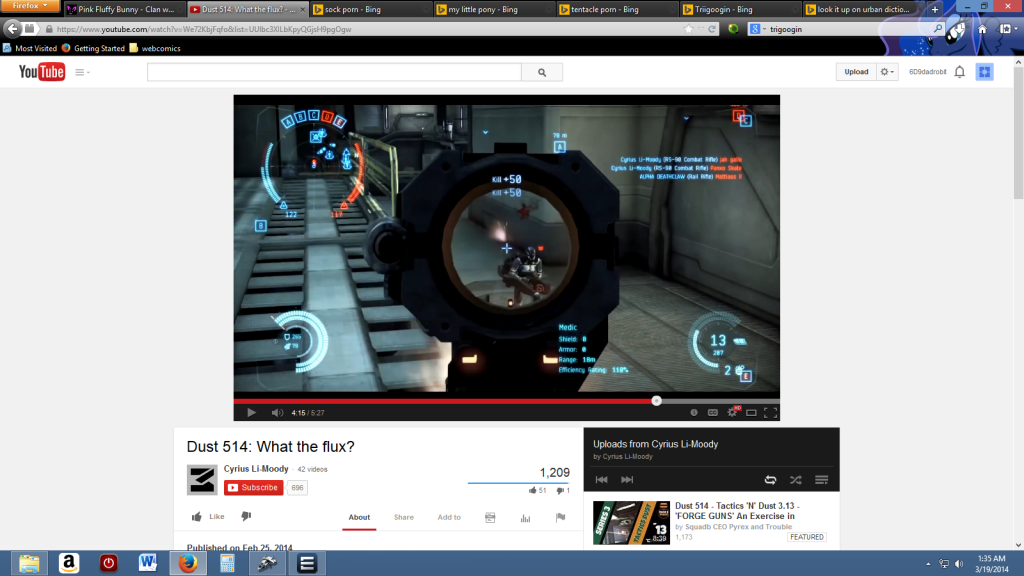Open a new browser tab
Viewport: 1024px width, 576px height.
click(x=935, y=9)
